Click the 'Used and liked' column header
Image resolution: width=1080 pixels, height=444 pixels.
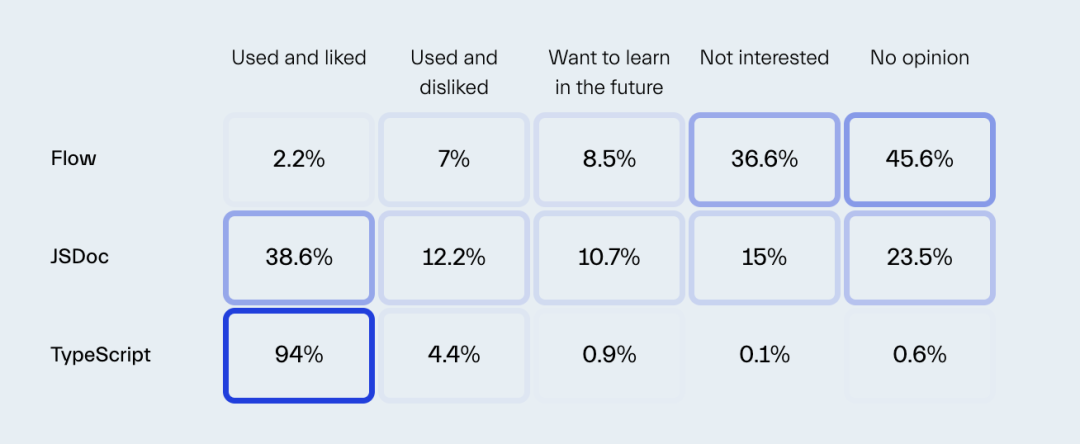[x=299, y=58]
